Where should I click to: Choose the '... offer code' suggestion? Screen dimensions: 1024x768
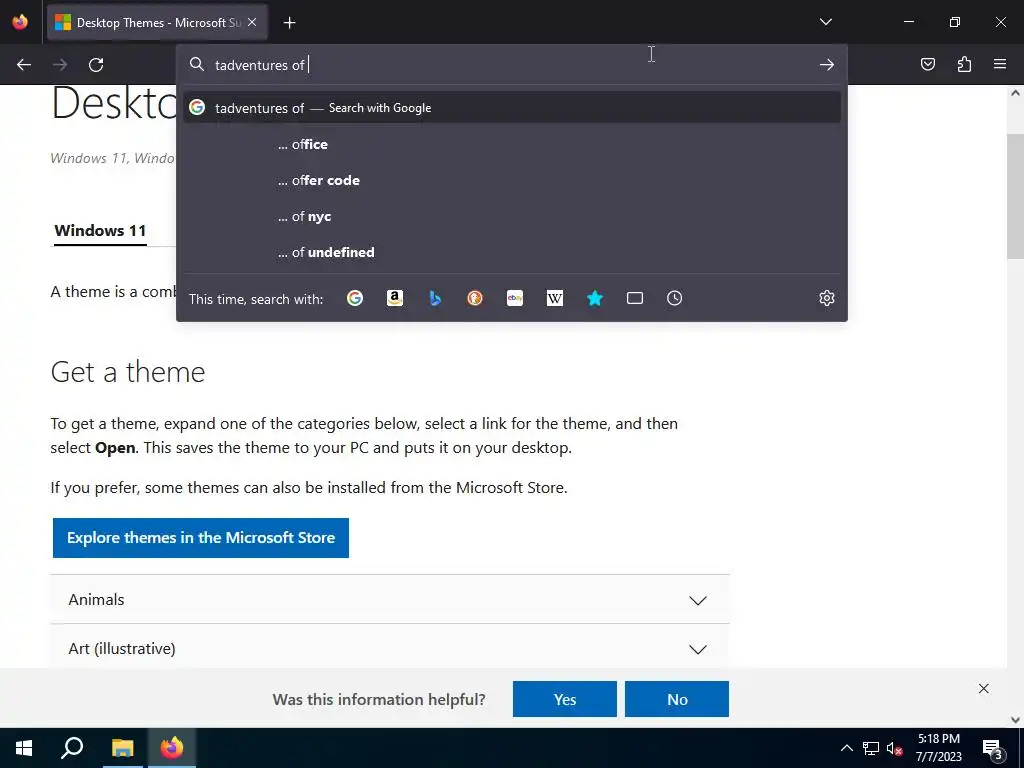512,180
